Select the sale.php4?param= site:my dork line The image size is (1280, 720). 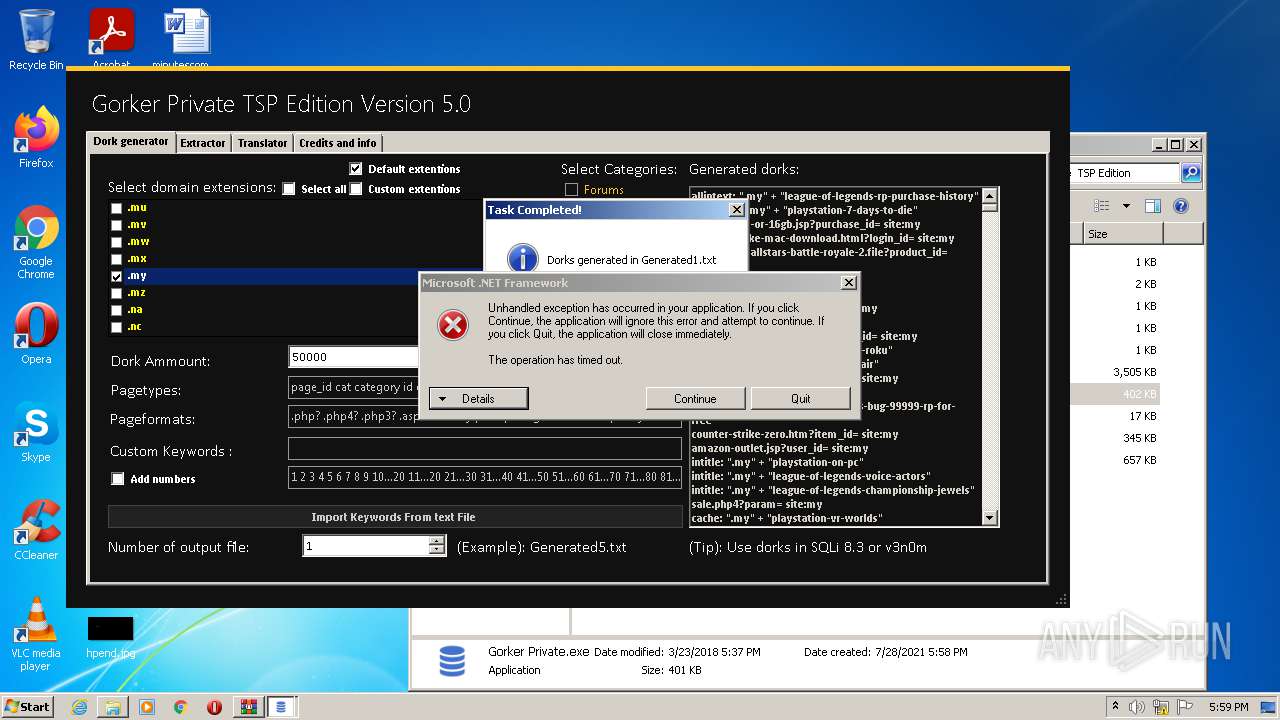[x=756, y=505]
